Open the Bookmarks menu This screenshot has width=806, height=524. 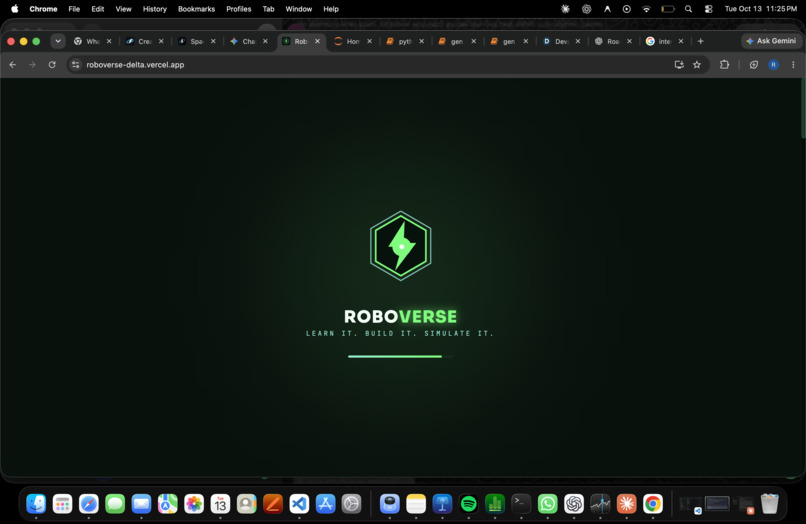coord(196,9)
